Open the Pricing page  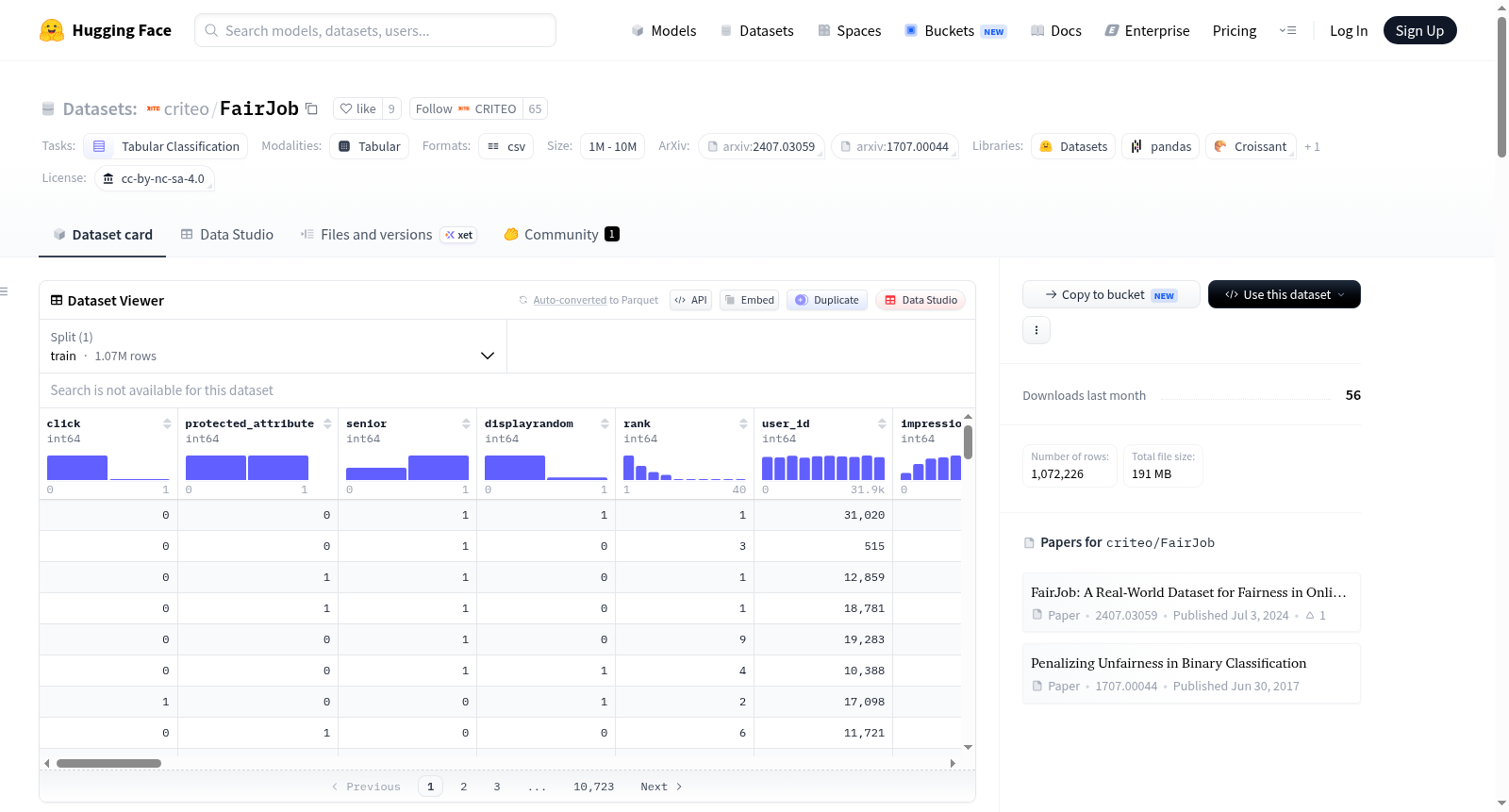[x=1235, y=30]
